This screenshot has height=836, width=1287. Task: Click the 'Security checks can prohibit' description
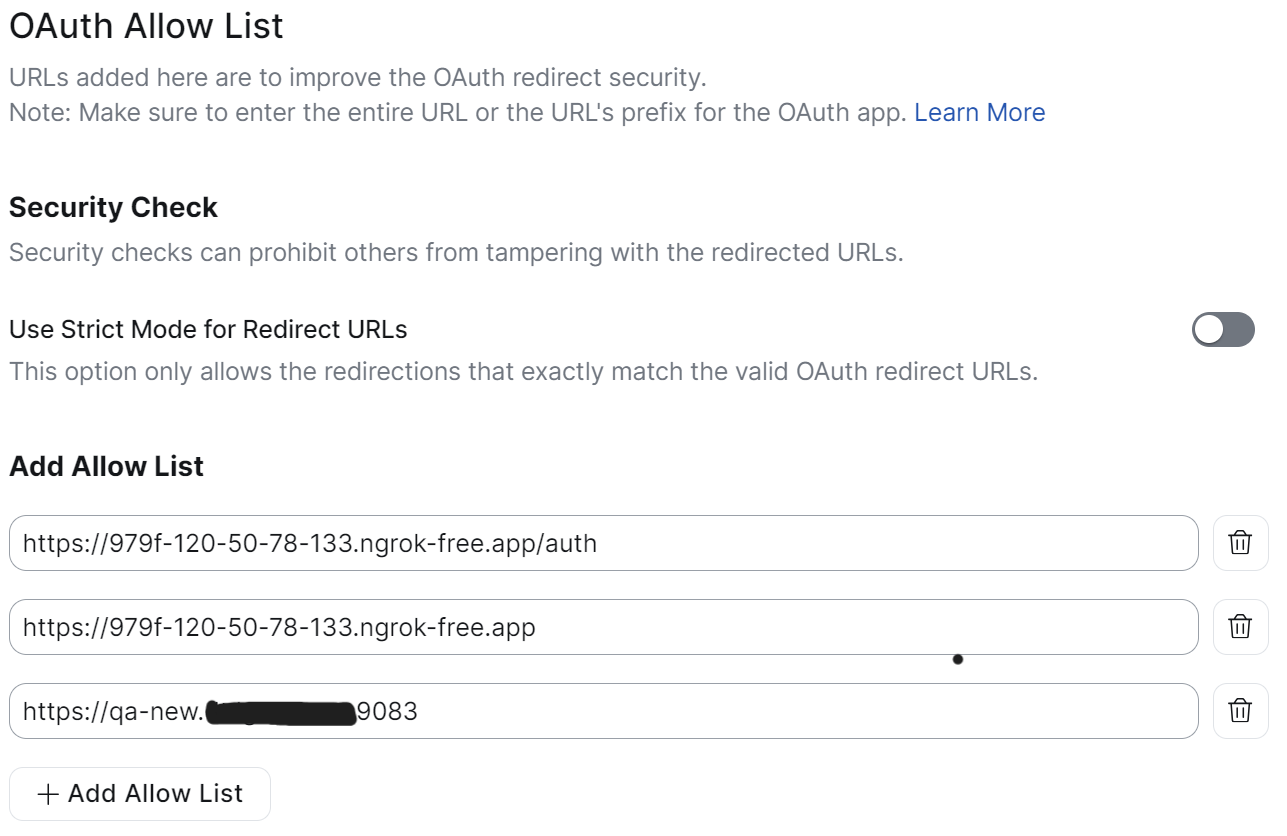pyautogui.click(x=455, y=252)
